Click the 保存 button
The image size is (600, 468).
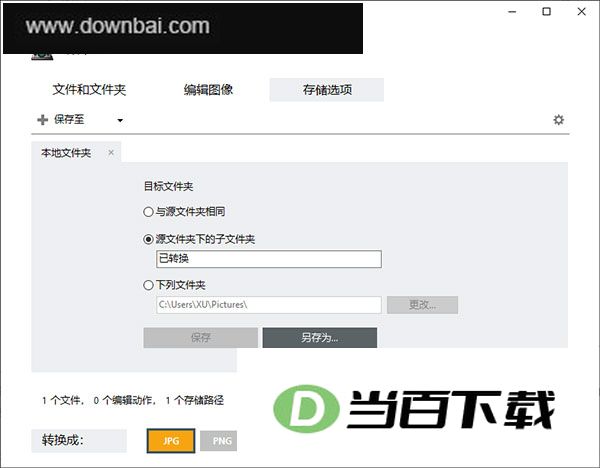pos(201,338)
